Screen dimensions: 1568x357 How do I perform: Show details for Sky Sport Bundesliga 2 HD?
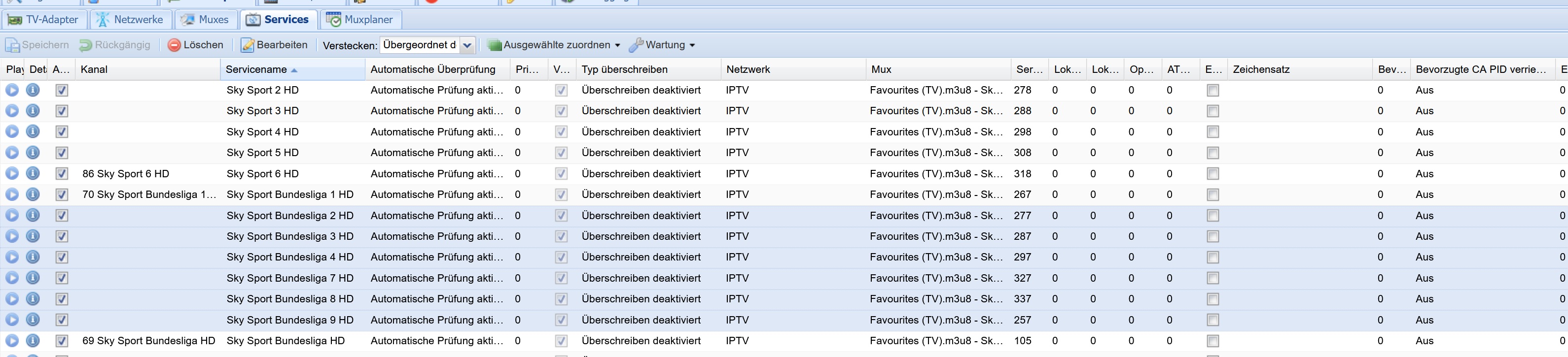pyautogui.click(x=33, y=215)
